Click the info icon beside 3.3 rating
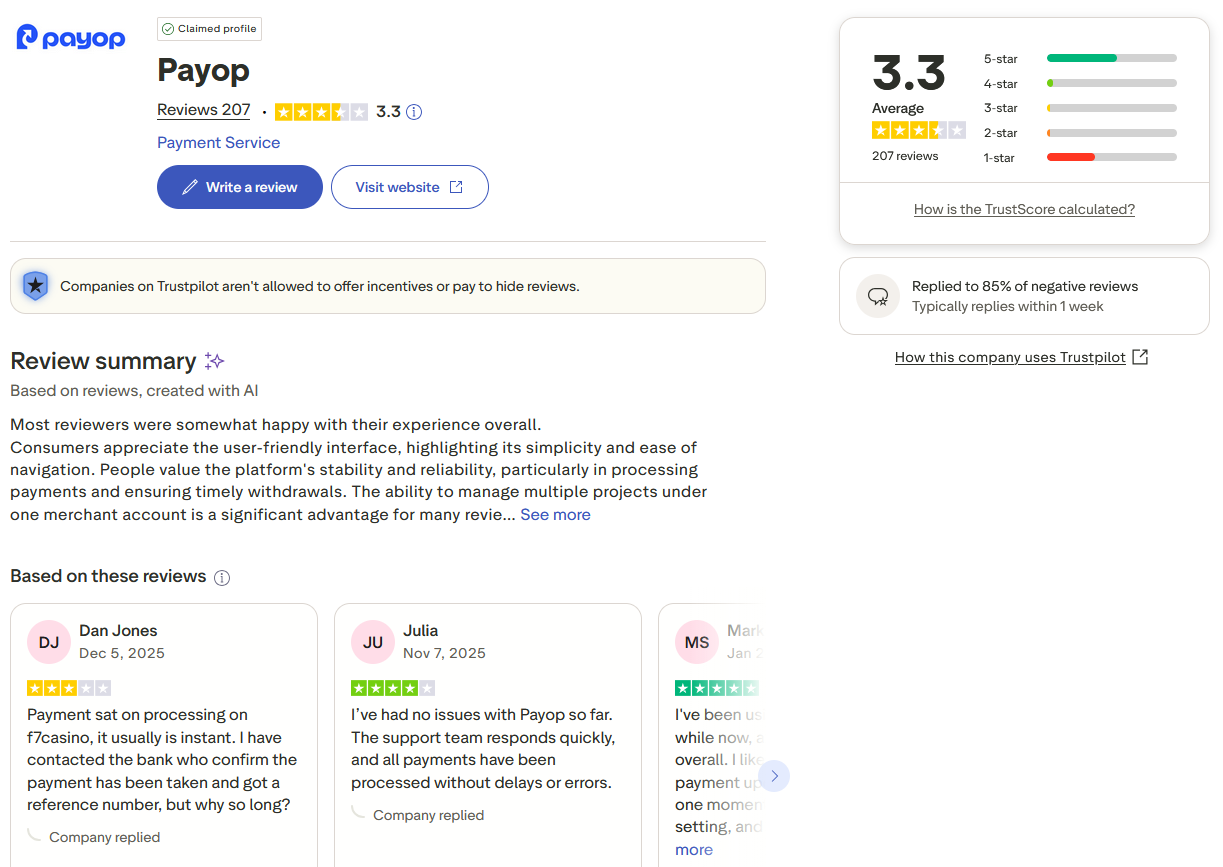 coord(414,112)
